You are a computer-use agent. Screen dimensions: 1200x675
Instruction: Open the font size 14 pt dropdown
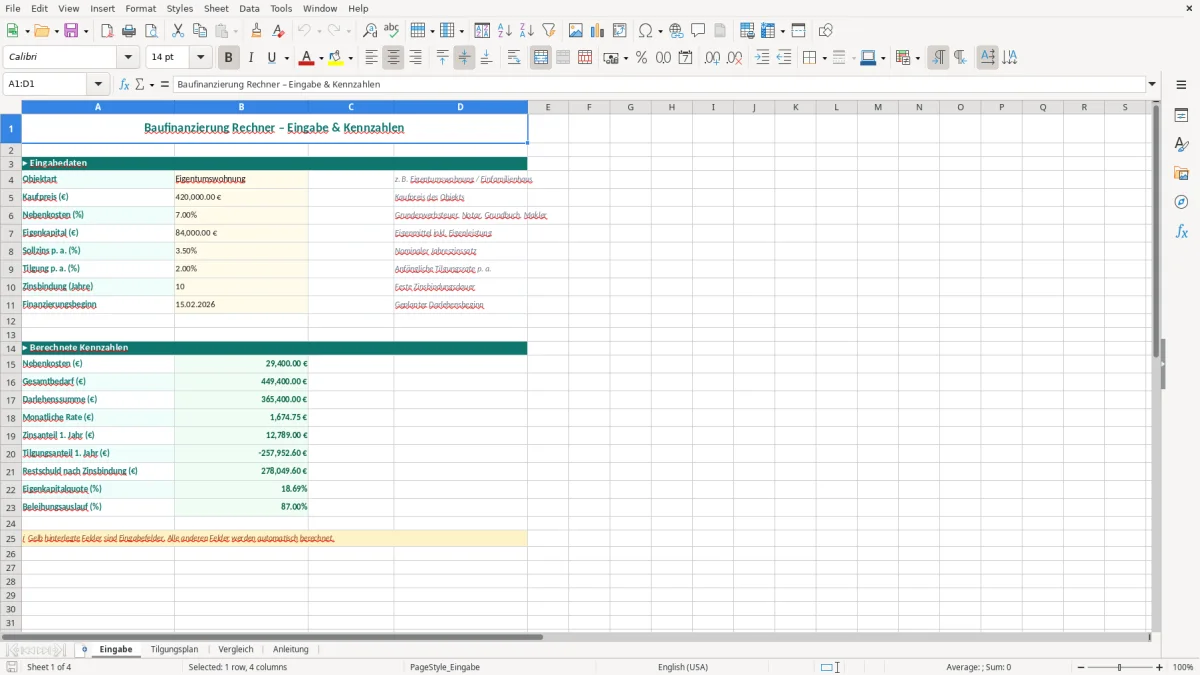pyautogui.click(x=200, y=58)
